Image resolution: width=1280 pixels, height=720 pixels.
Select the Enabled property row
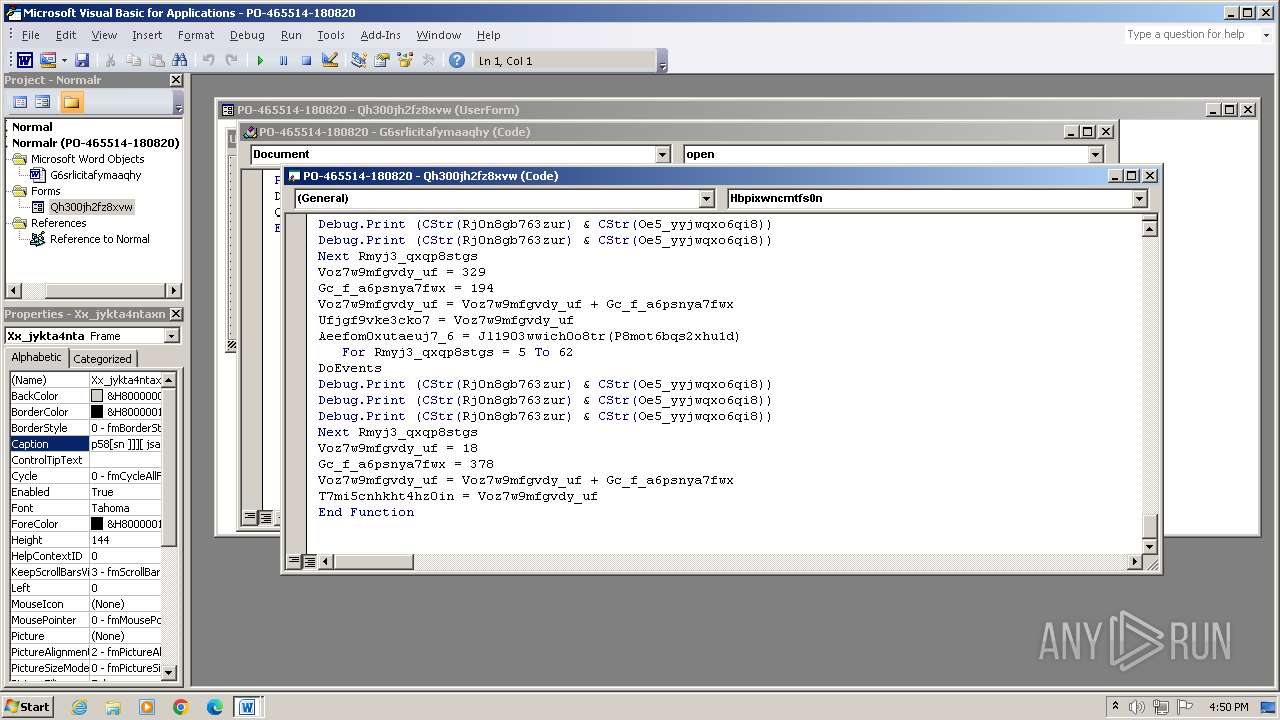(x=85, y=492)
